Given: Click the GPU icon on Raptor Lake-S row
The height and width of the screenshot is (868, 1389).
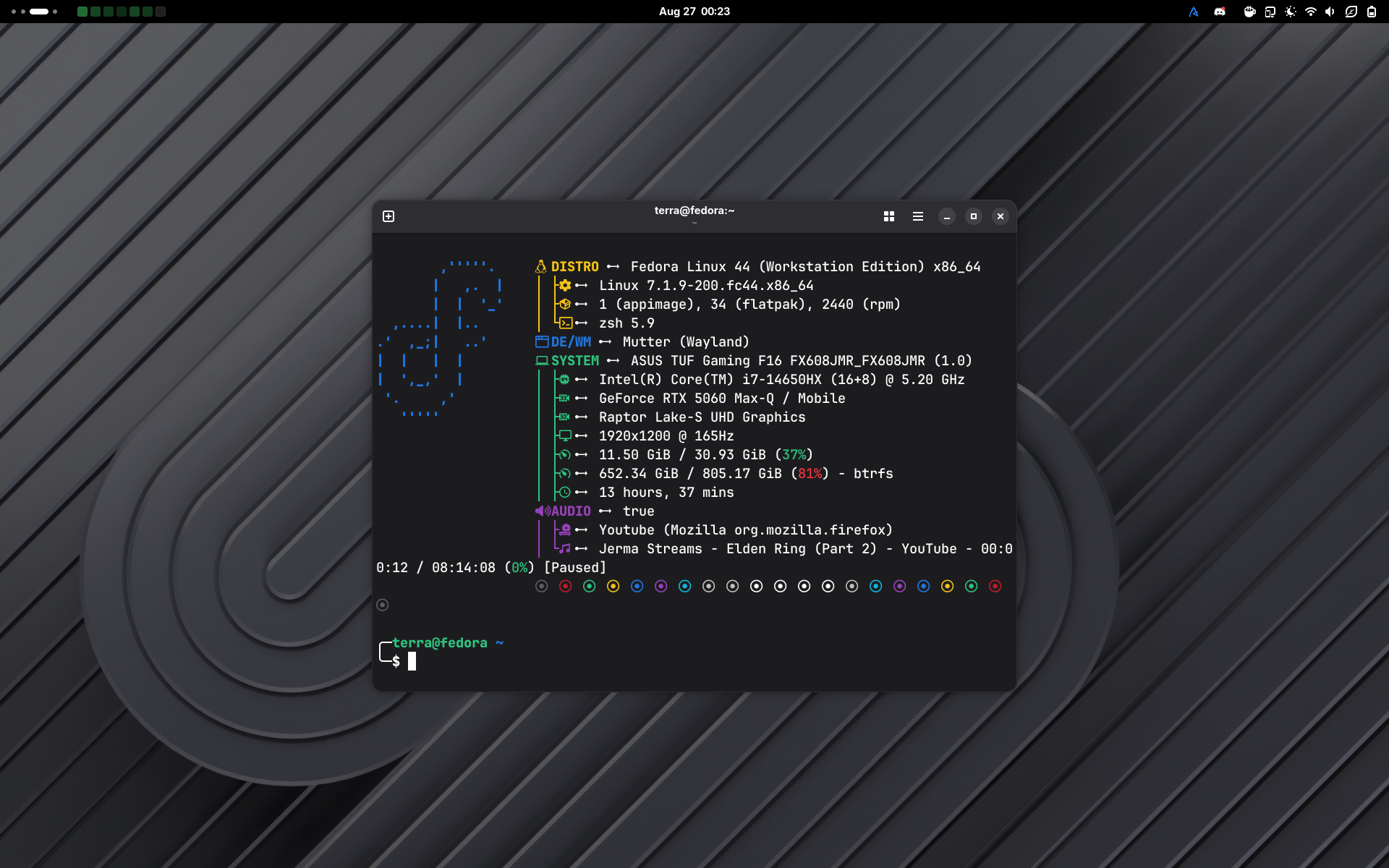Looking at the screenshot, I should 564,417.
